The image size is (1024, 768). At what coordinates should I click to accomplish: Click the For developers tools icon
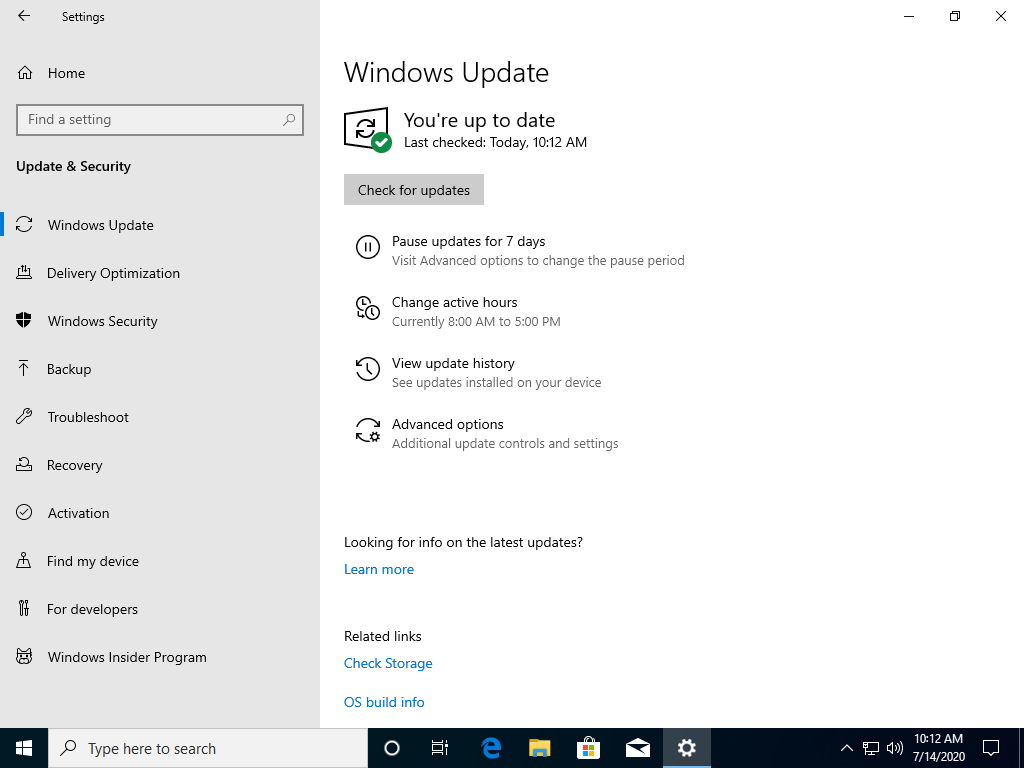(x=24, y=609)
